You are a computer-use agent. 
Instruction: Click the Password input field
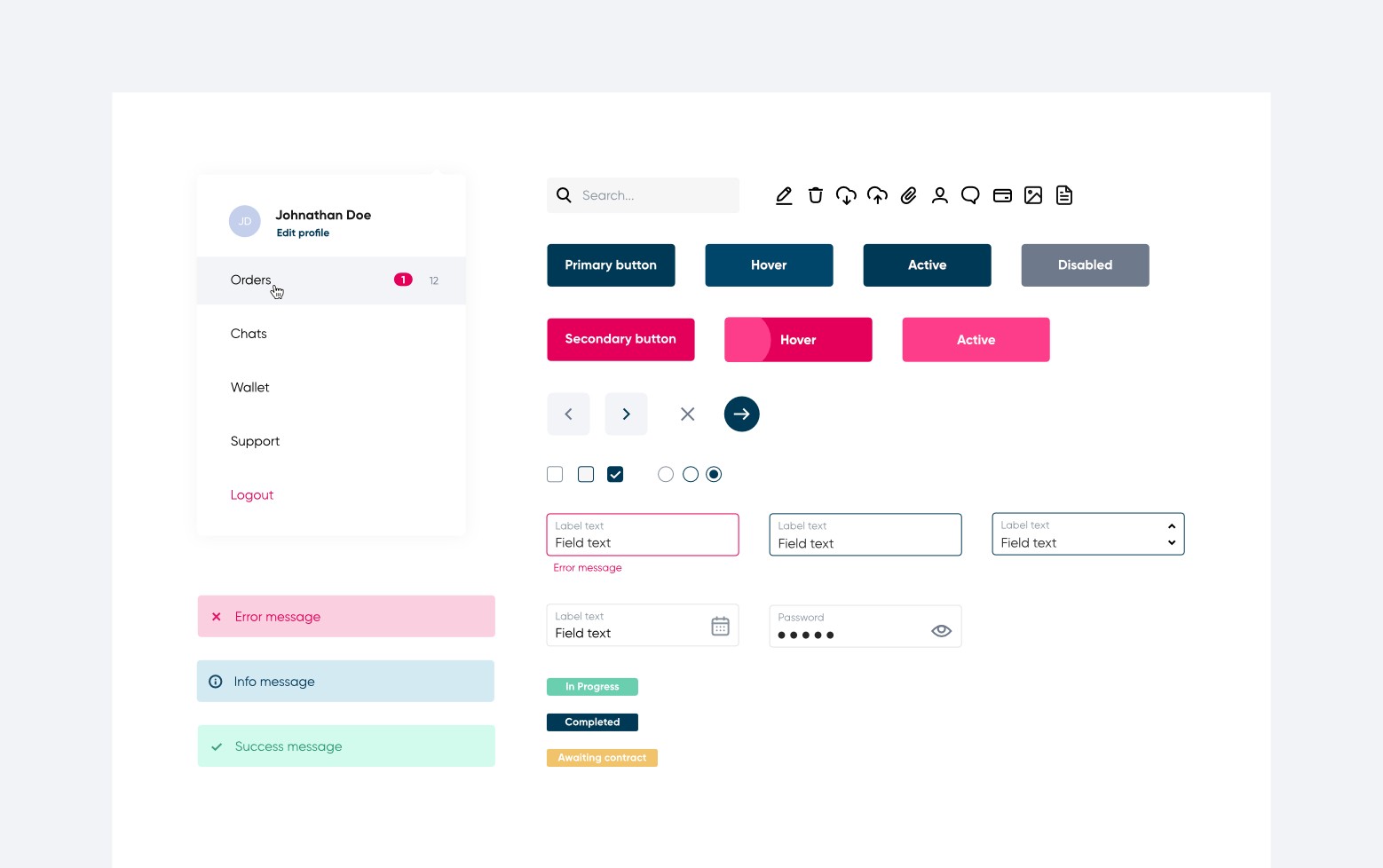(x=865, y=627)
